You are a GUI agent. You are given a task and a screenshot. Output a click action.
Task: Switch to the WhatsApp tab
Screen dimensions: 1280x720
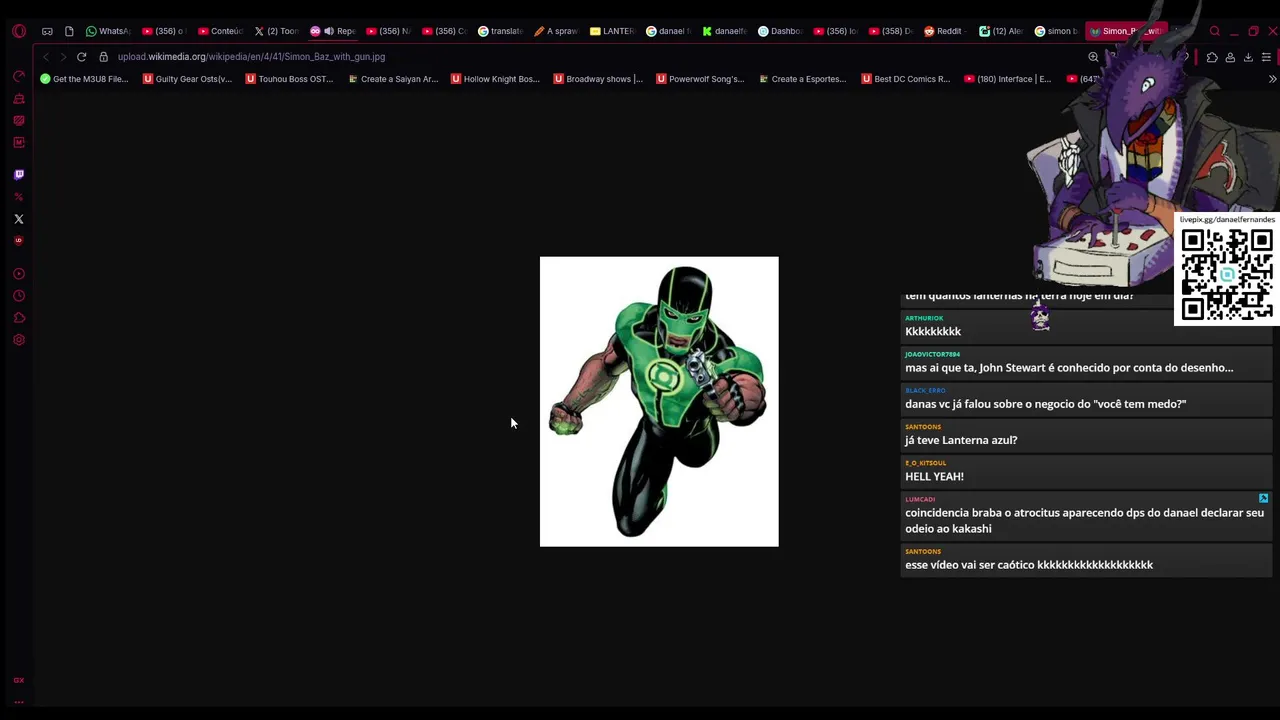108,31
